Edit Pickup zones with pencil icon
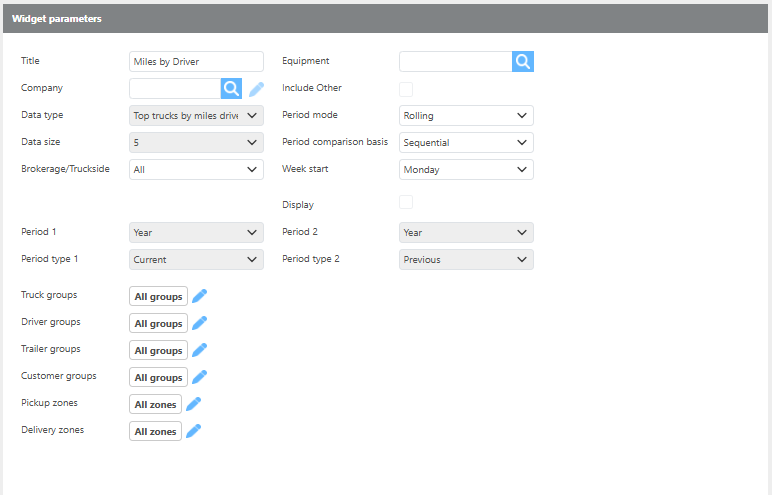772x495 pixels. click(194, 404)
